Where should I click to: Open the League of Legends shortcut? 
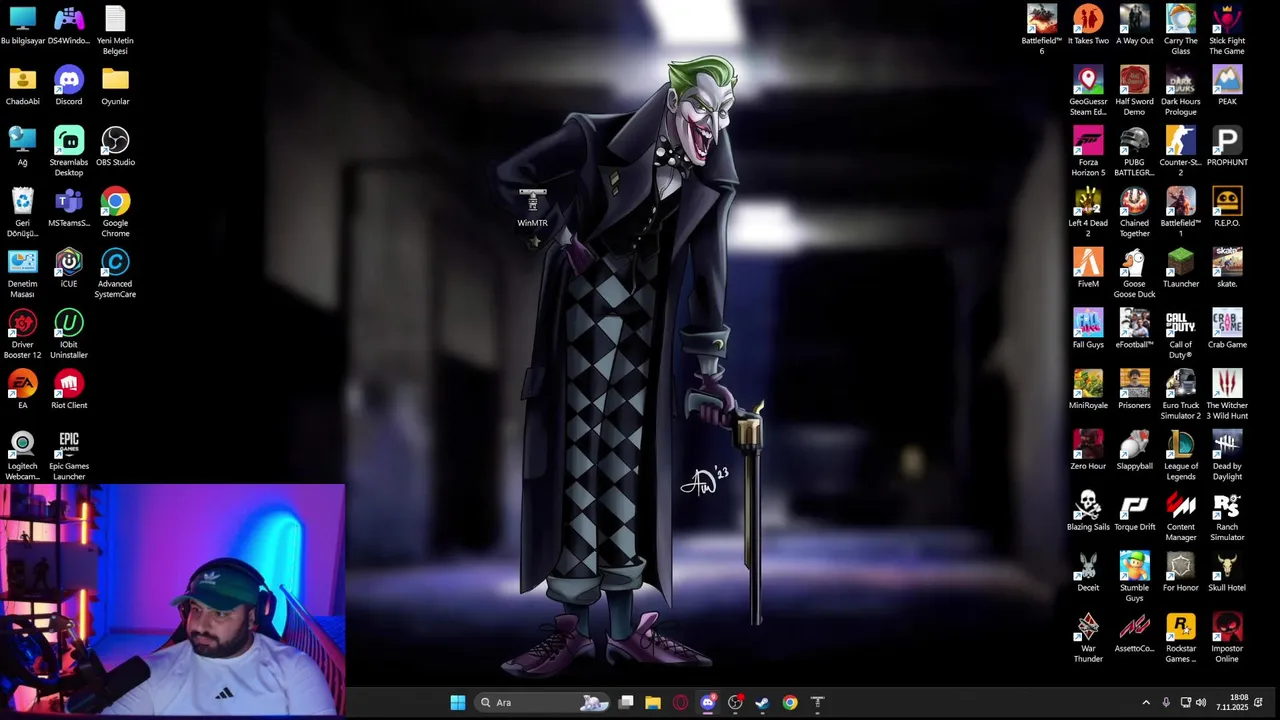point(1180,456)
